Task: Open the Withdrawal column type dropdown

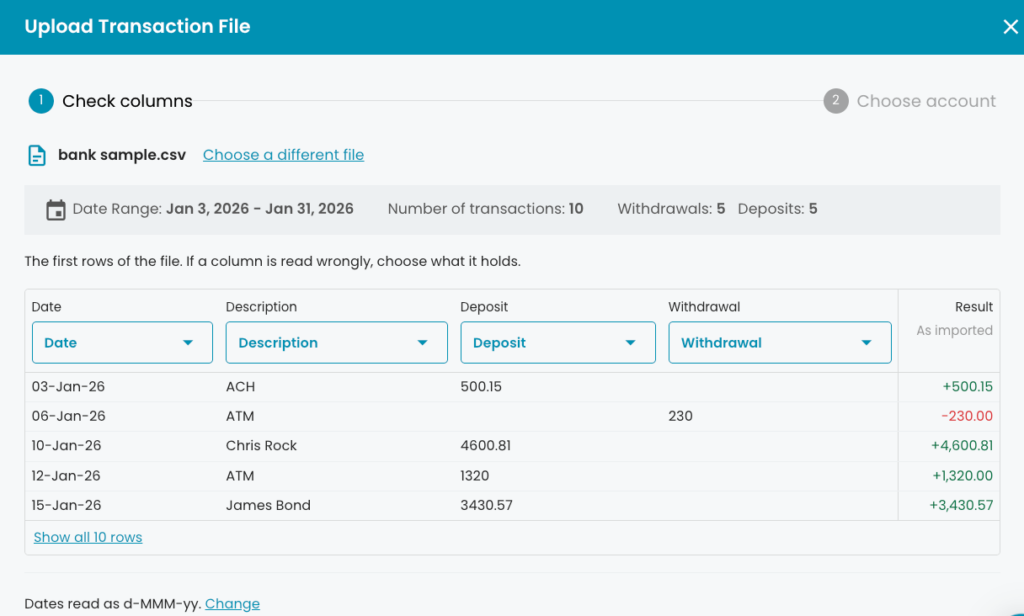Action: (780, 342)
